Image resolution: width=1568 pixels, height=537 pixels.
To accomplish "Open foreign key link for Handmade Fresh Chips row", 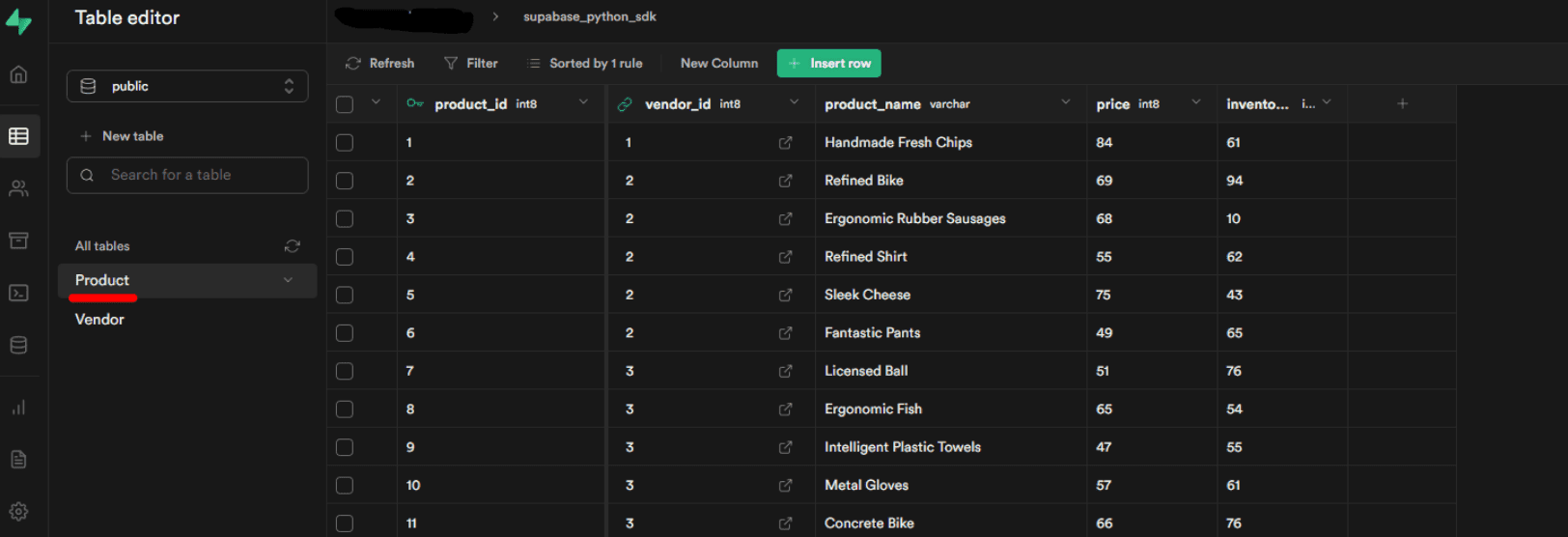I will pos(785,143).
